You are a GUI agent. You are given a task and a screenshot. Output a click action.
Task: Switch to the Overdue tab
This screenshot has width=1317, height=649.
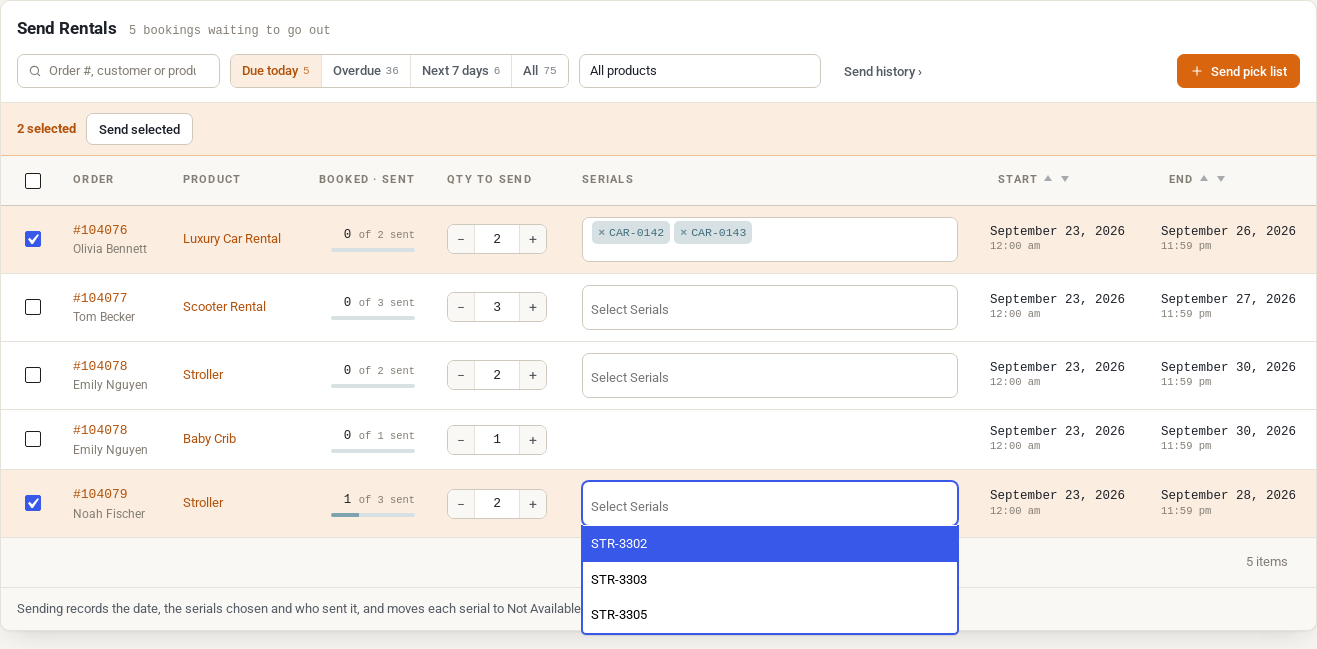coord(366,71)
